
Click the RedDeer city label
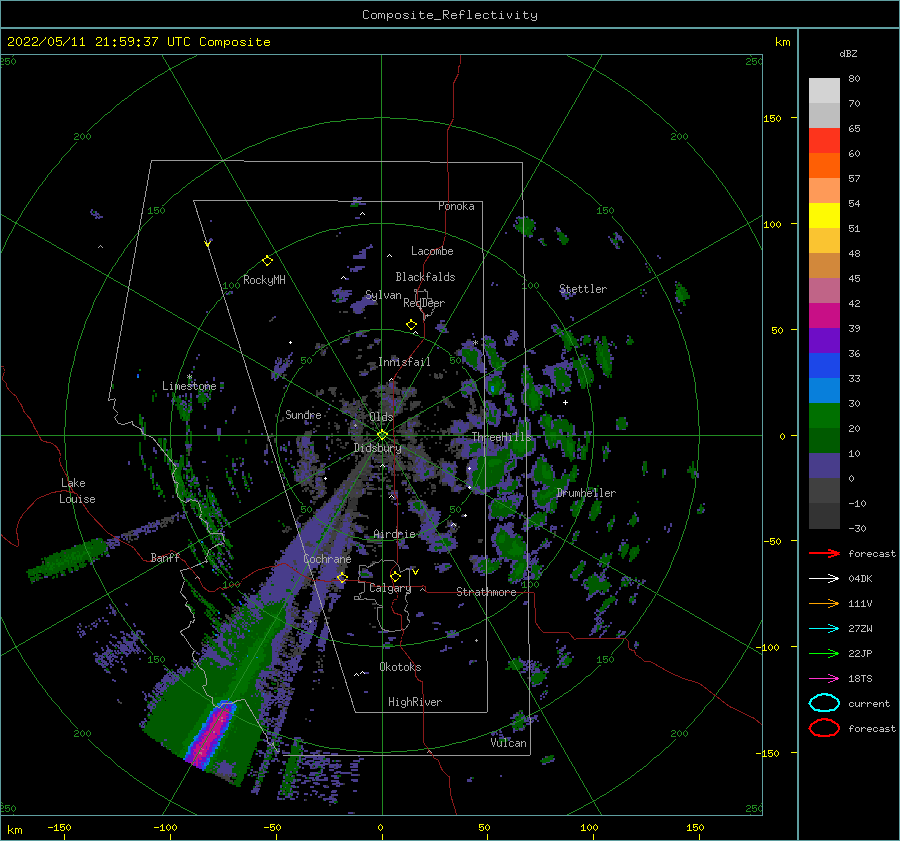(x=424, y=303)
